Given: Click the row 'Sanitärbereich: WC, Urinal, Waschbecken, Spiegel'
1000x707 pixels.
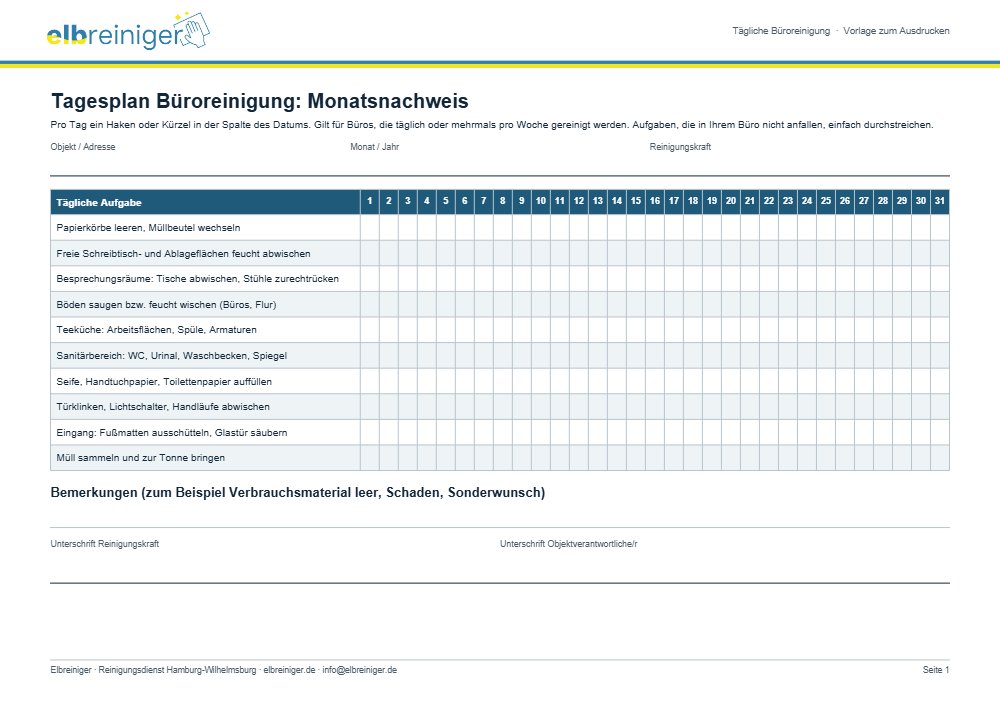Looking at the screenshot, I should coord(500,355).
